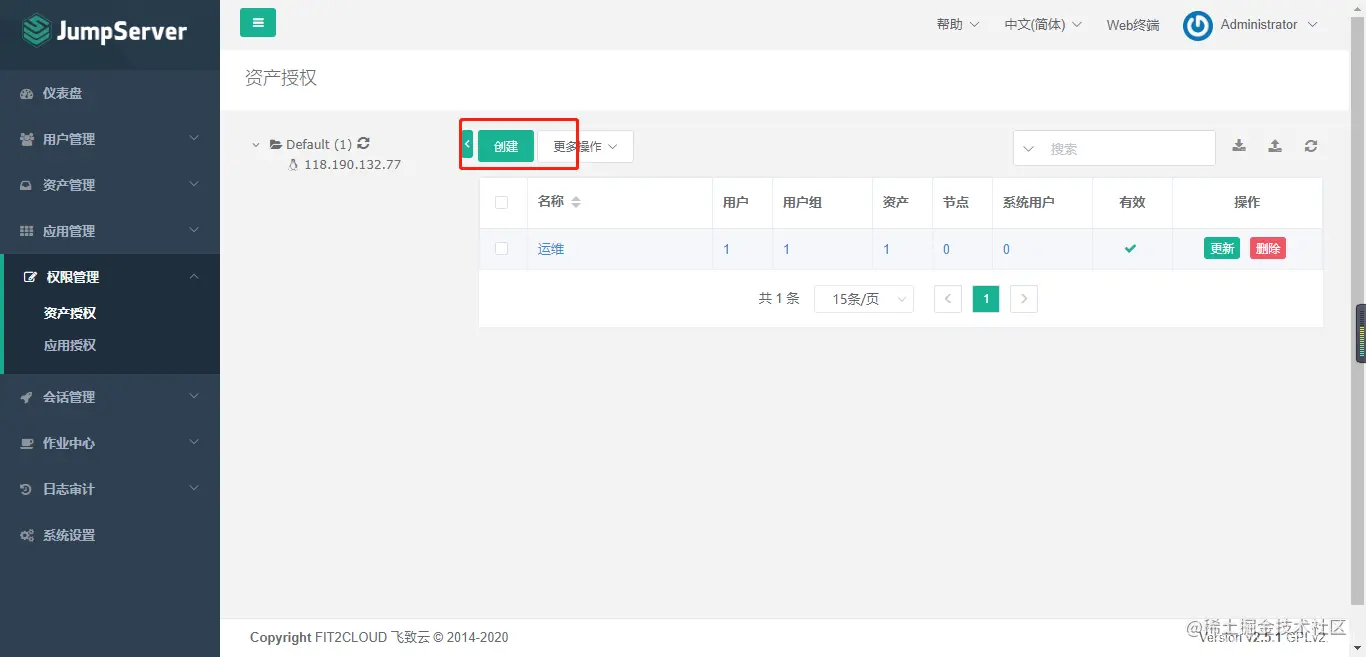The width and height of the screenshot is (1366, 657).
Task: Click the 资产管理 inbox icon
Action: tap(27, 186)
